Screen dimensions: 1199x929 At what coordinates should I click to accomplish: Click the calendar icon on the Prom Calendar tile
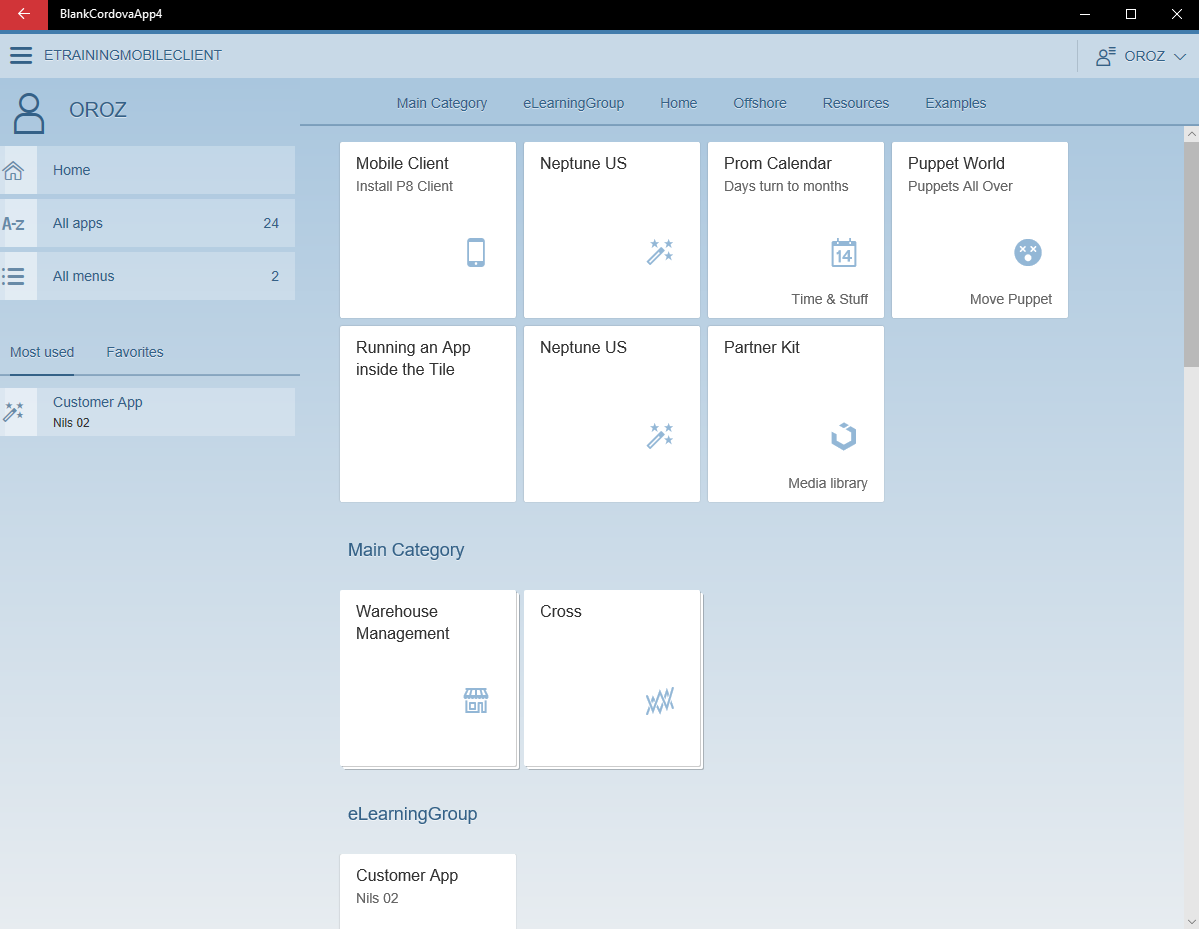844,253
